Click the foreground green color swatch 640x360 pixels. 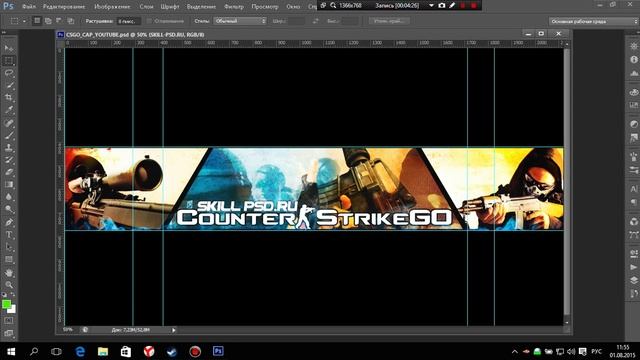pos(6,304)
